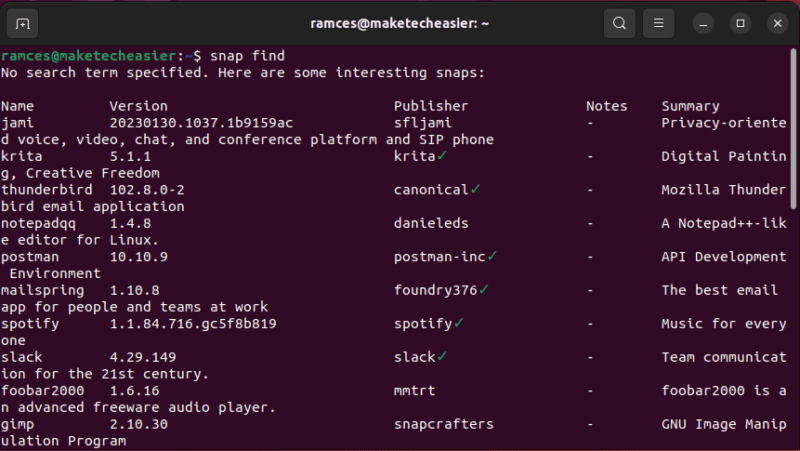The height and width of the screenshot is (451, 800).
Task: Click gimp version 2.10.30
Action: tap(138, 424)
